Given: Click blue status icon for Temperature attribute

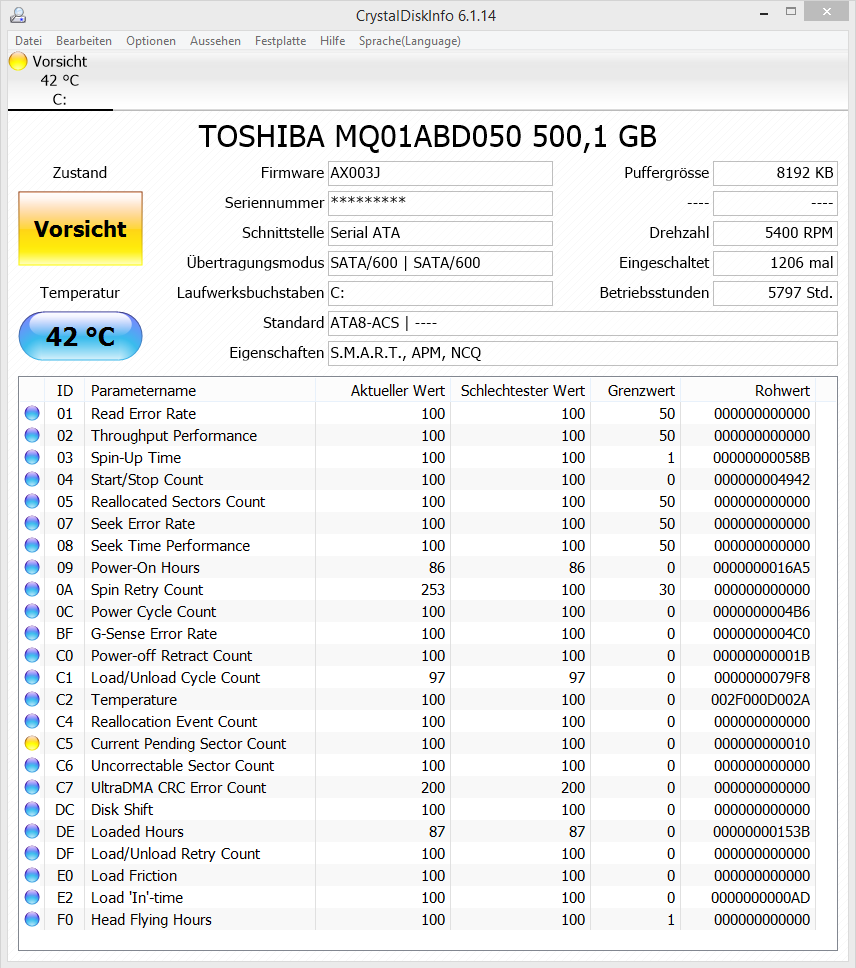Looking at the screenshot, I should (32, 699).
